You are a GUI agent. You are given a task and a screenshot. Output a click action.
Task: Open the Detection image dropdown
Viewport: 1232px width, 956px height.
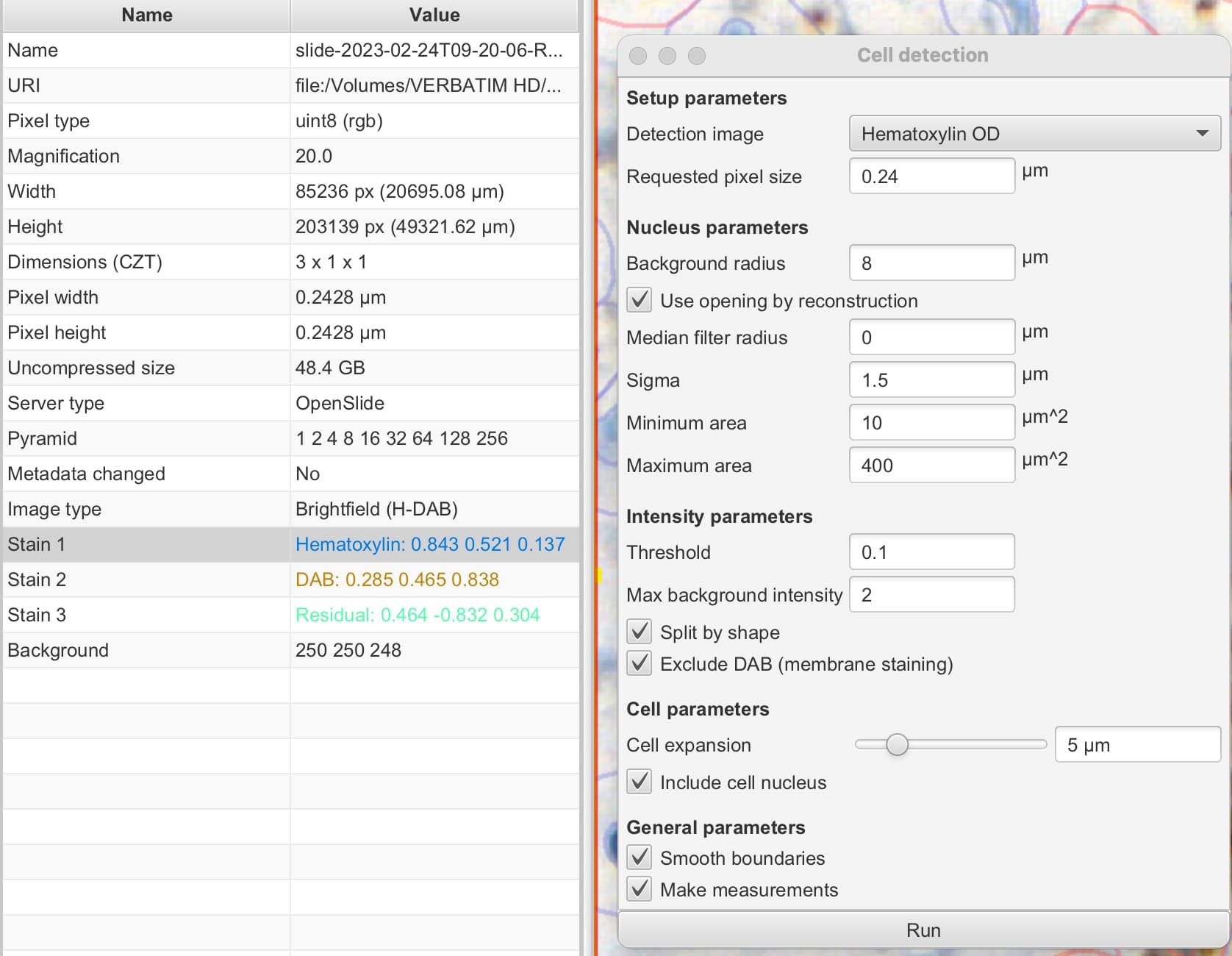[x=1203, y=133]
